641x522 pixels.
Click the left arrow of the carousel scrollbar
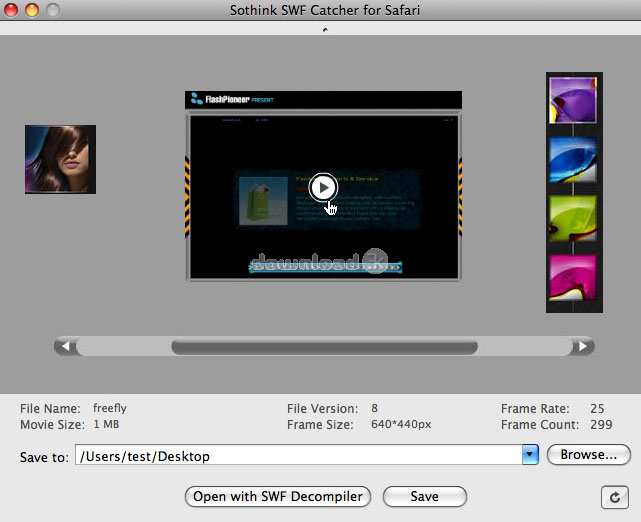click(65, 347)
